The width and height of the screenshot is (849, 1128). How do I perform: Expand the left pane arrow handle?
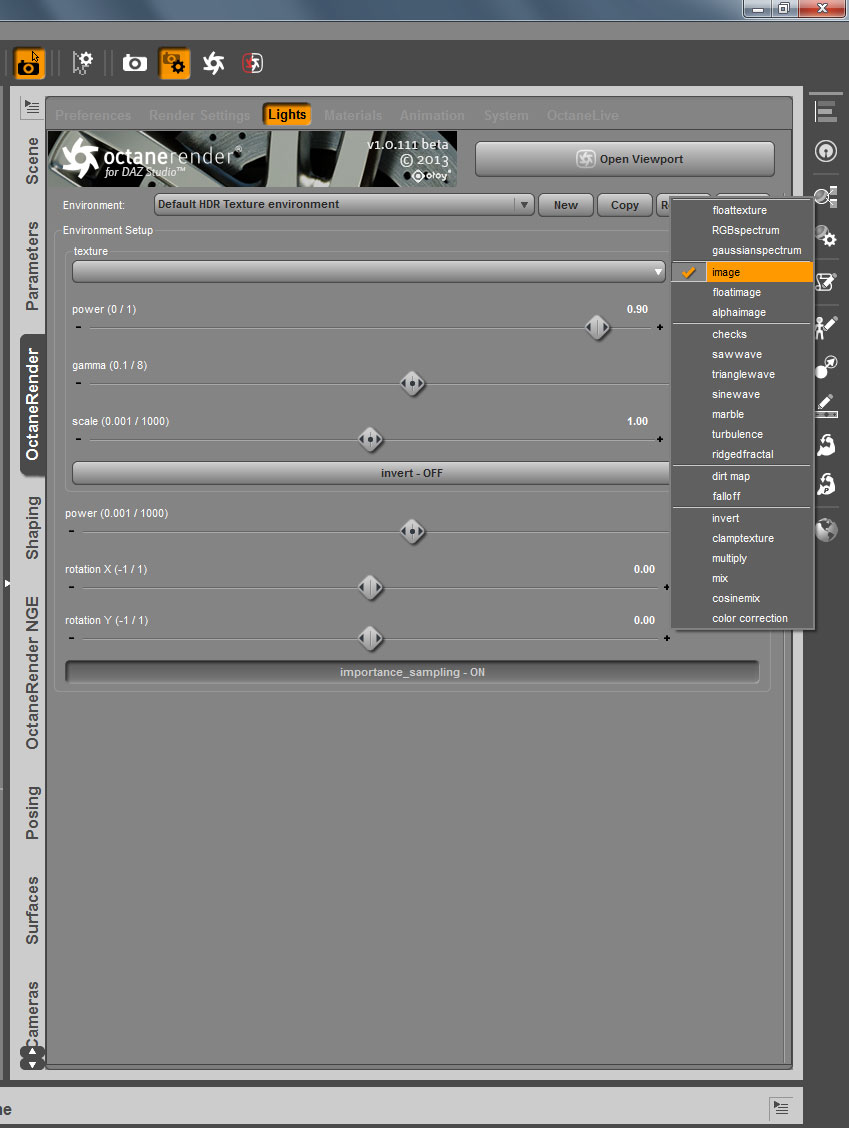click(6, 583)
